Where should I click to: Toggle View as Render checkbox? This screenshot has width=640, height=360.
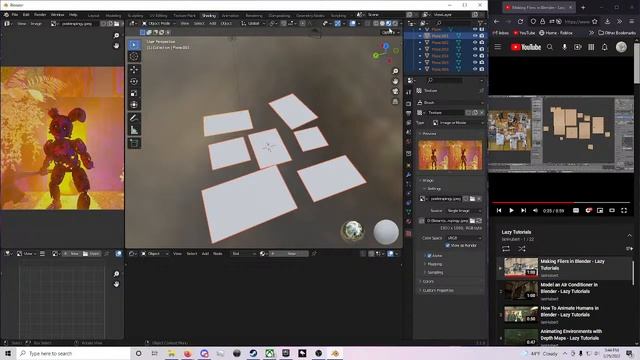tap(447, 245)
